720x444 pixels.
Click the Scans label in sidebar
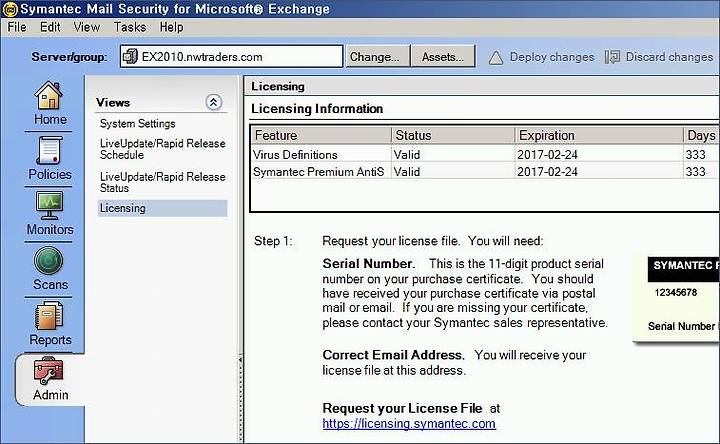[50, 285]
